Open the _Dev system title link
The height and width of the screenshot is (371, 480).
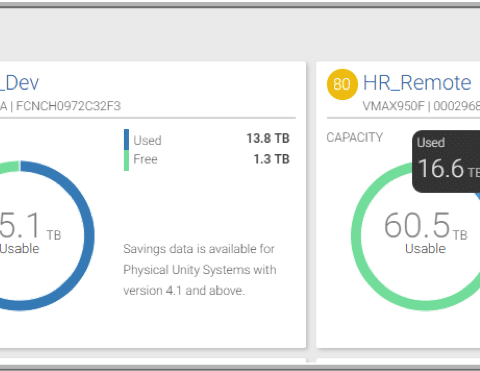coord(19,83)
